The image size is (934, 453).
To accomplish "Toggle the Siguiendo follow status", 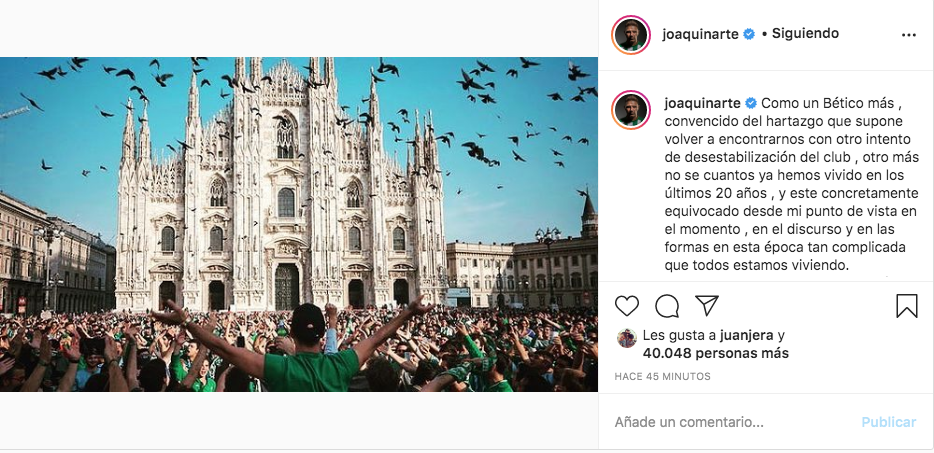I will [x=805, y=33].
